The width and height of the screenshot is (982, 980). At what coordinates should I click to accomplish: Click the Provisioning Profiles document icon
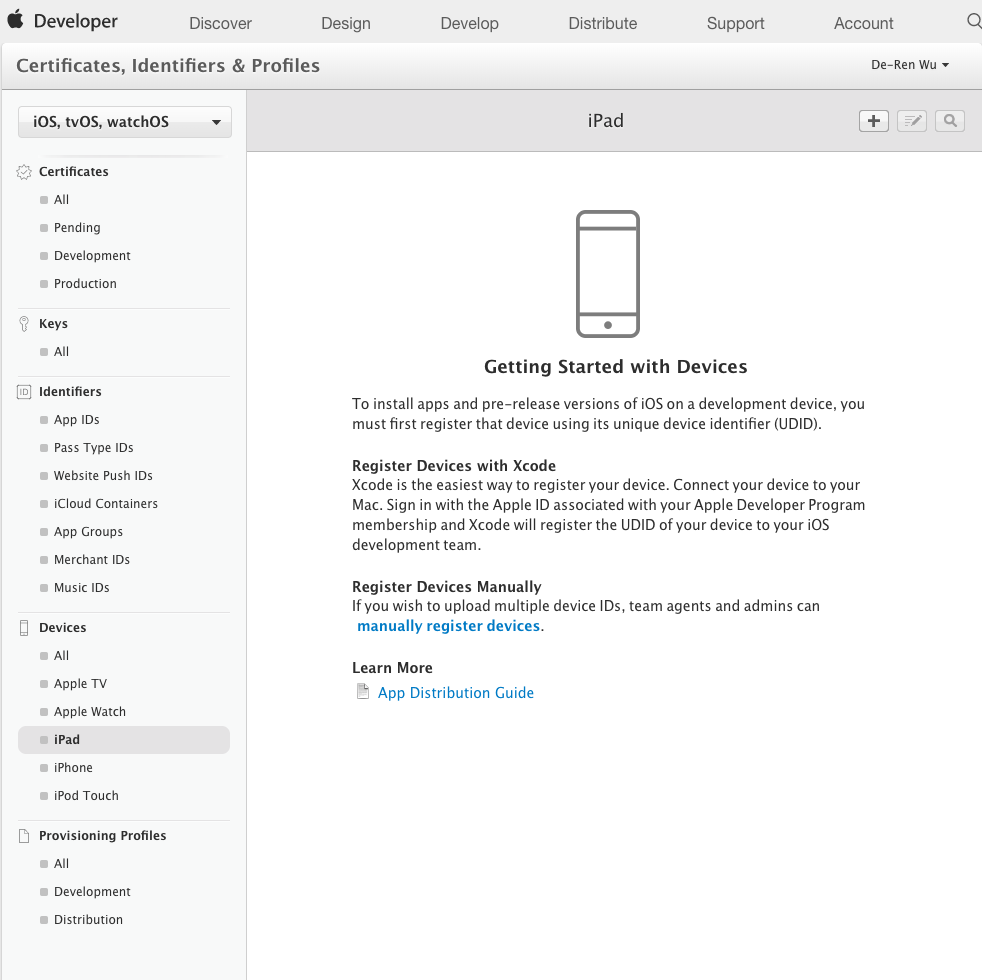point(25,836)
